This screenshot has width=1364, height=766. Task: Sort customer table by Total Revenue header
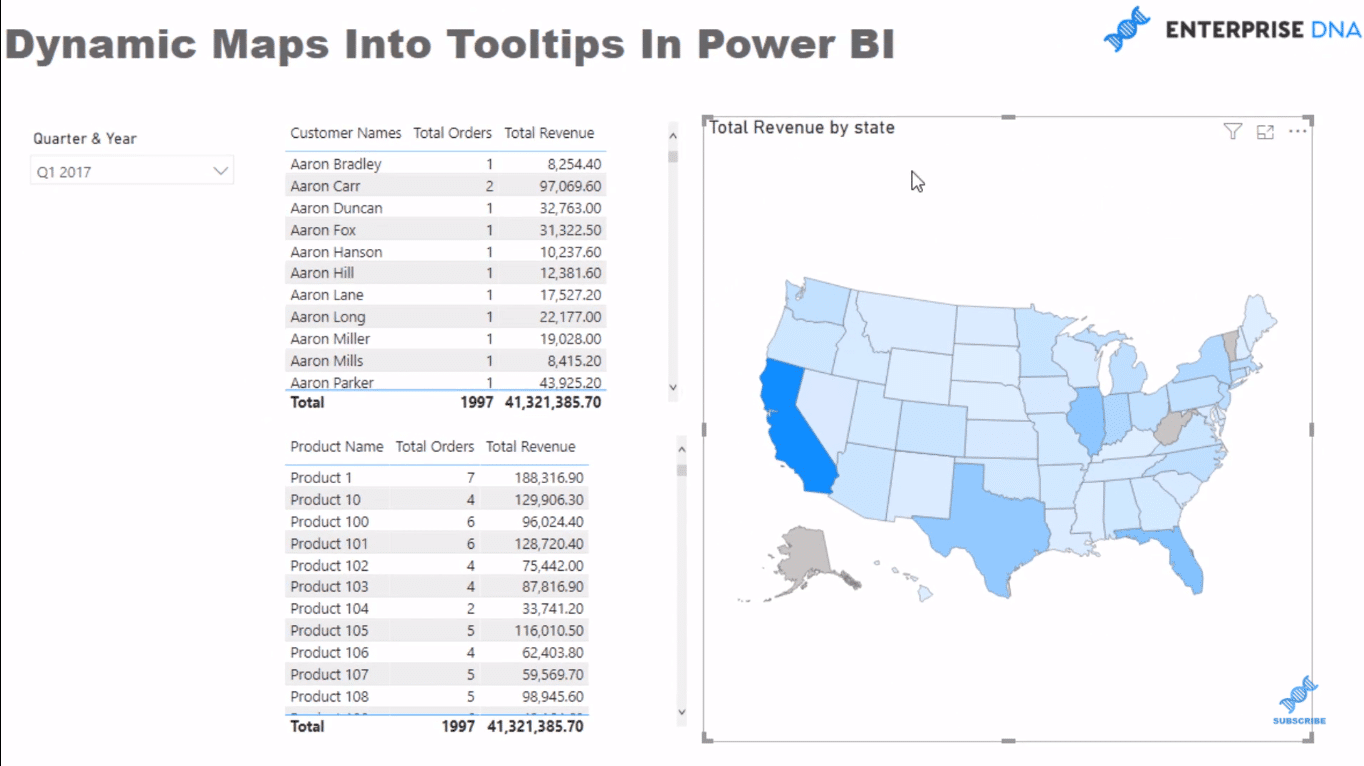pyautogui.click(x=549, y=133)
